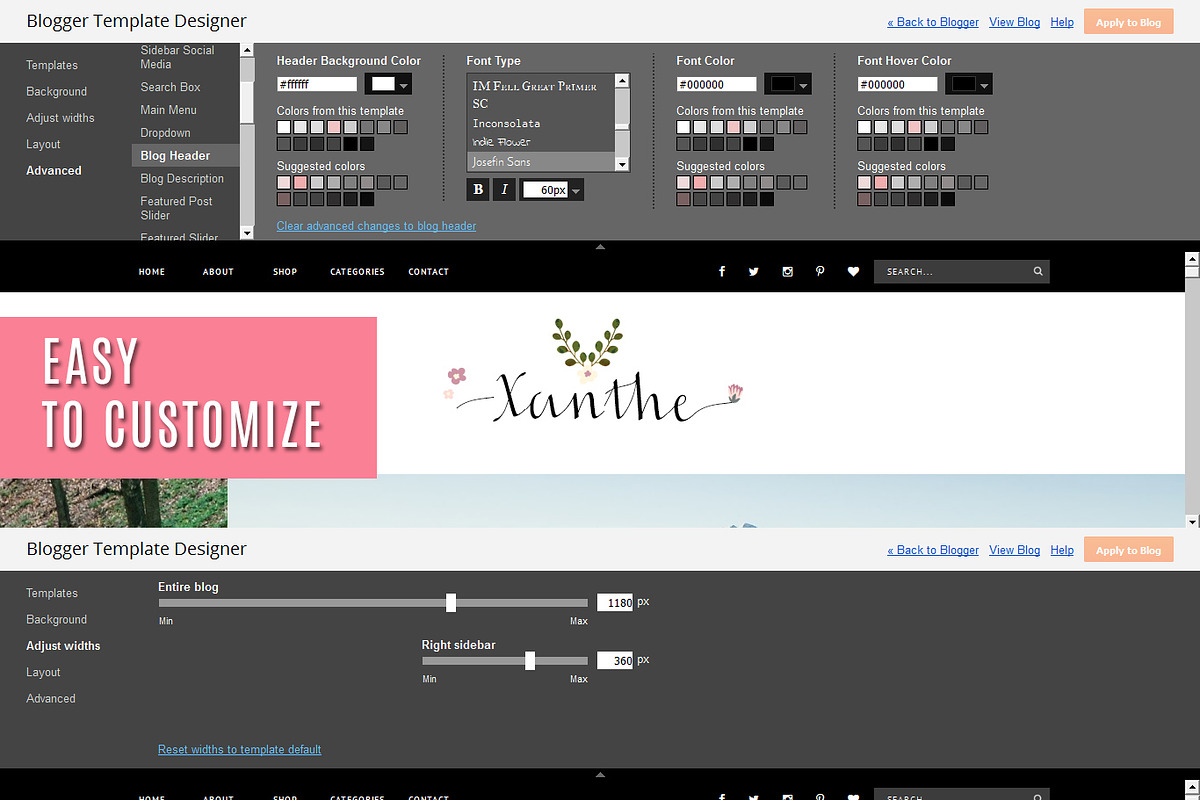Open Header Background Color picker dropdown
1200x800 pixels.
[x=388, y=84]
